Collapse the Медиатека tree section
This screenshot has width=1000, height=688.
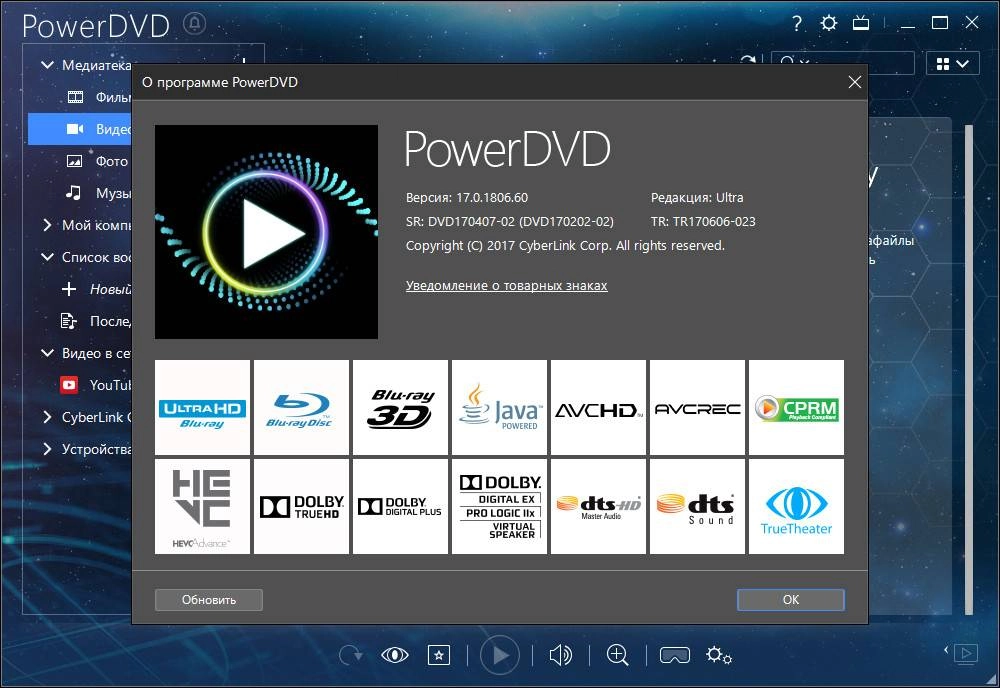point(47,64)
